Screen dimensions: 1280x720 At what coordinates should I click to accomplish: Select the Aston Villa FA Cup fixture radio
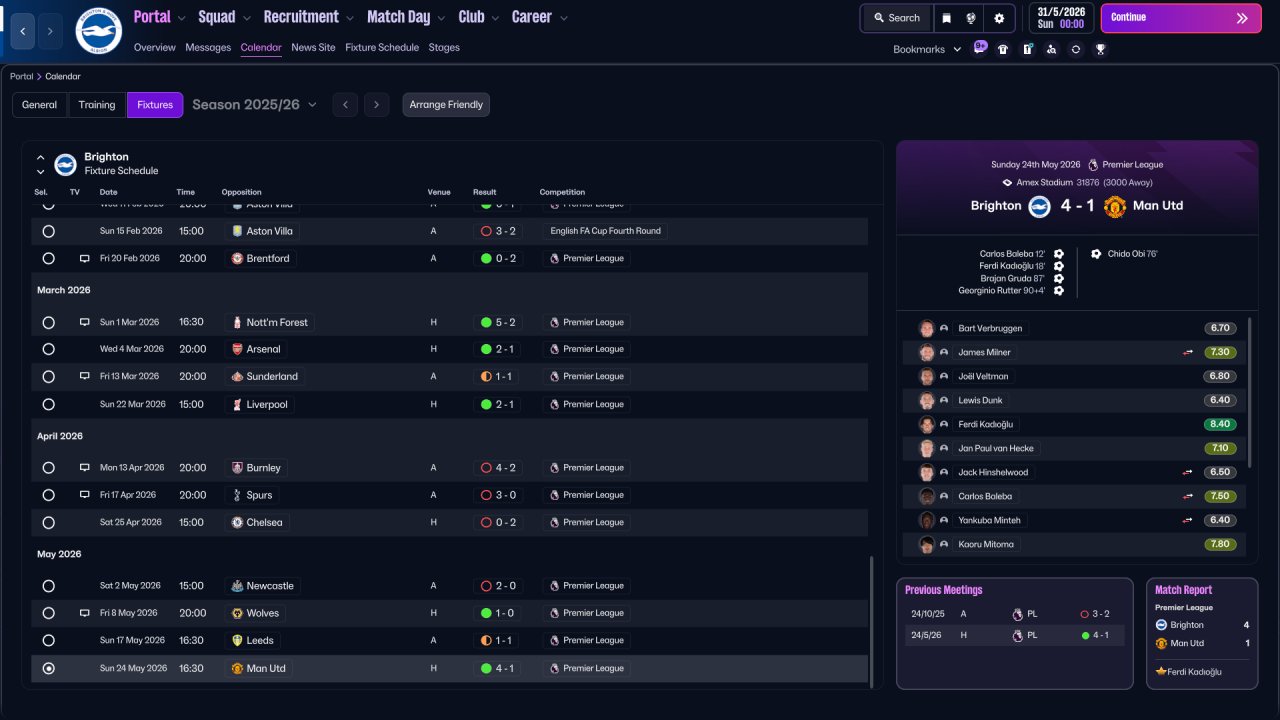(x=48, y=231)
